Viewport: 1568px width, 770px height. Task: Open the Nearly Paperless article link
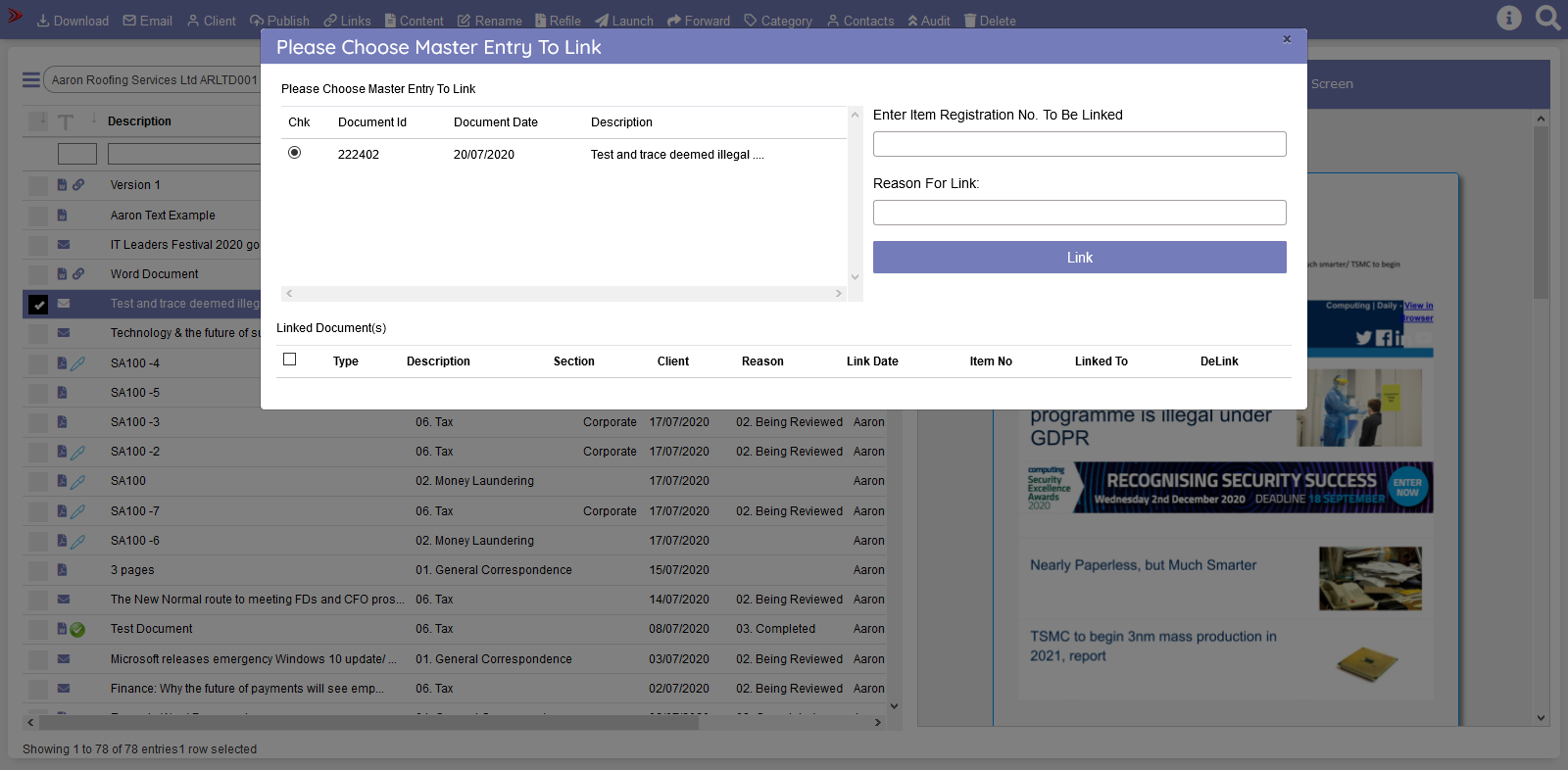[1143, 565]
